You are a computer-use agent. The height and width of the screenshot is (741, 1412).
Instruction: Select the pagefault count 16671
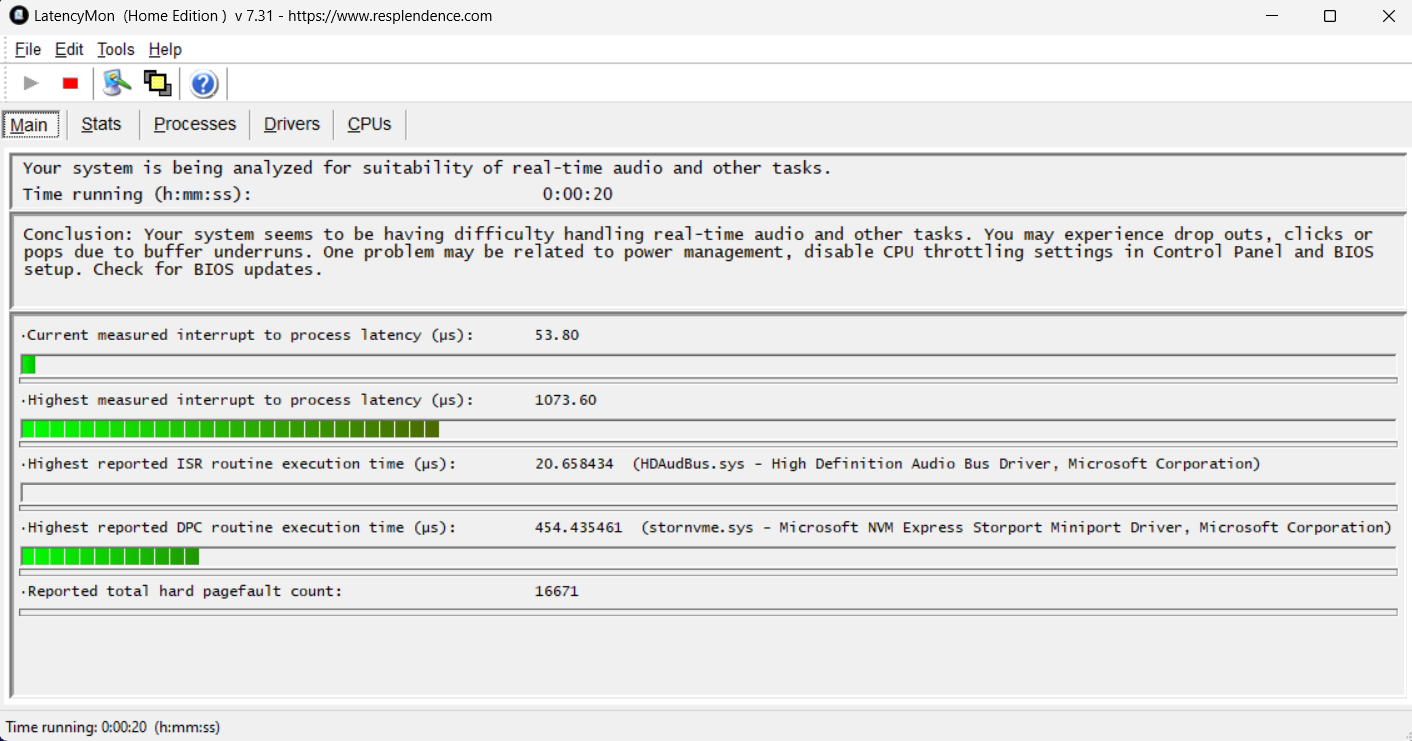pos(557,592)
